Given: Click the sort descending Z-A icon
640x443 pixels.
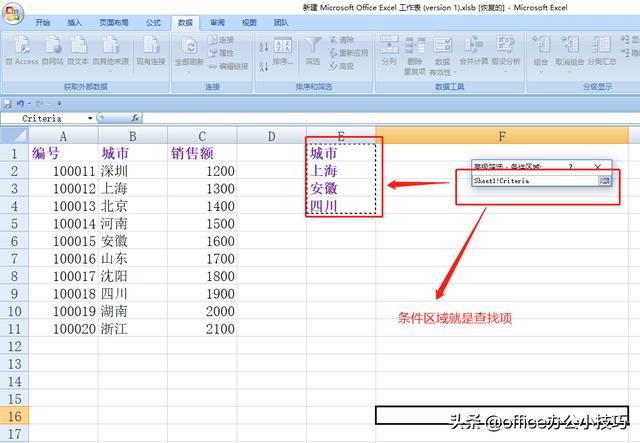Looking at the screenshot, I should point(264,66).
